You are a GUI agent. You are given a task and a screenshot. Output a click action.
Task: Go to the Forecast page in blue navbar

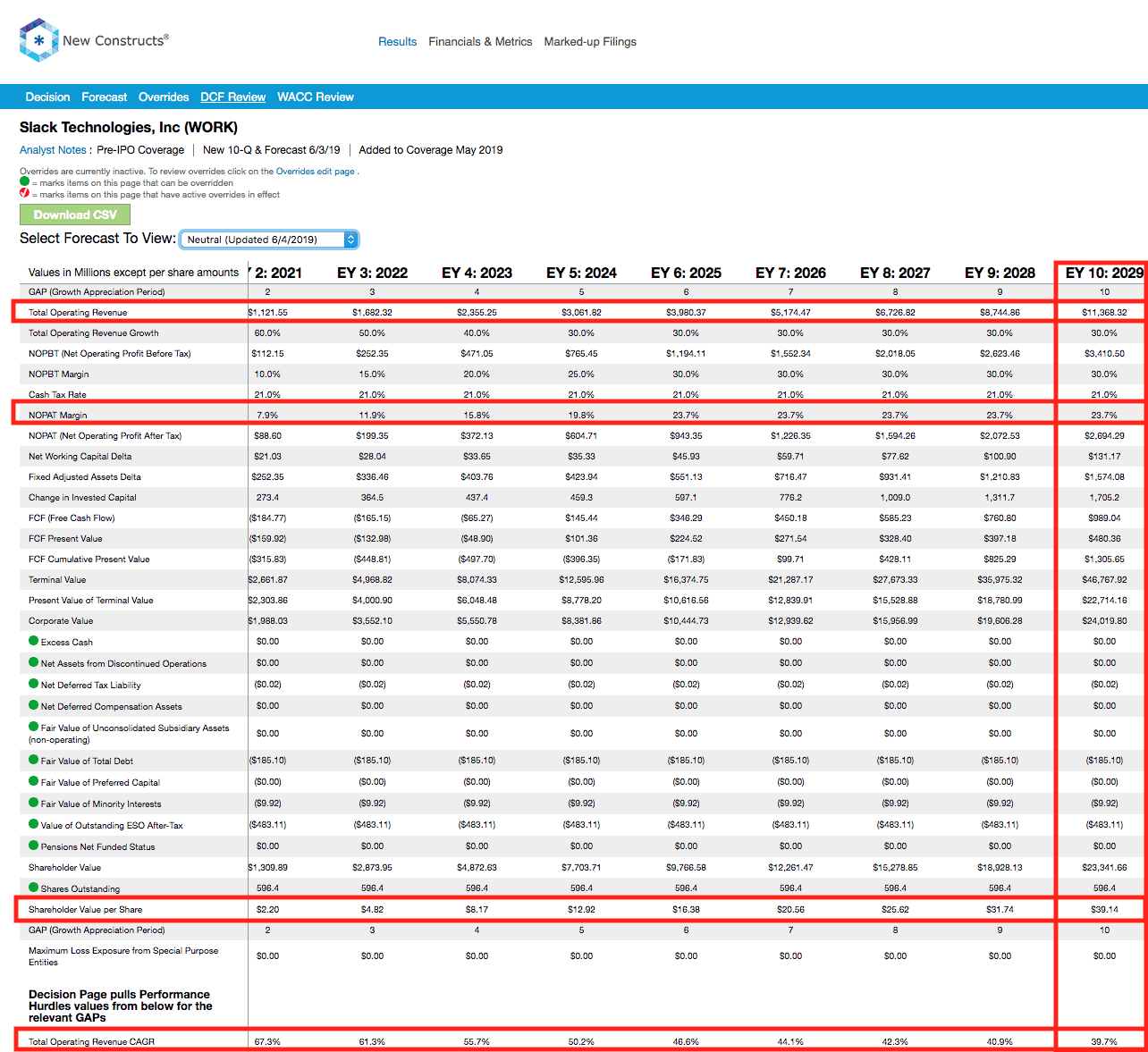pos(104,97)
